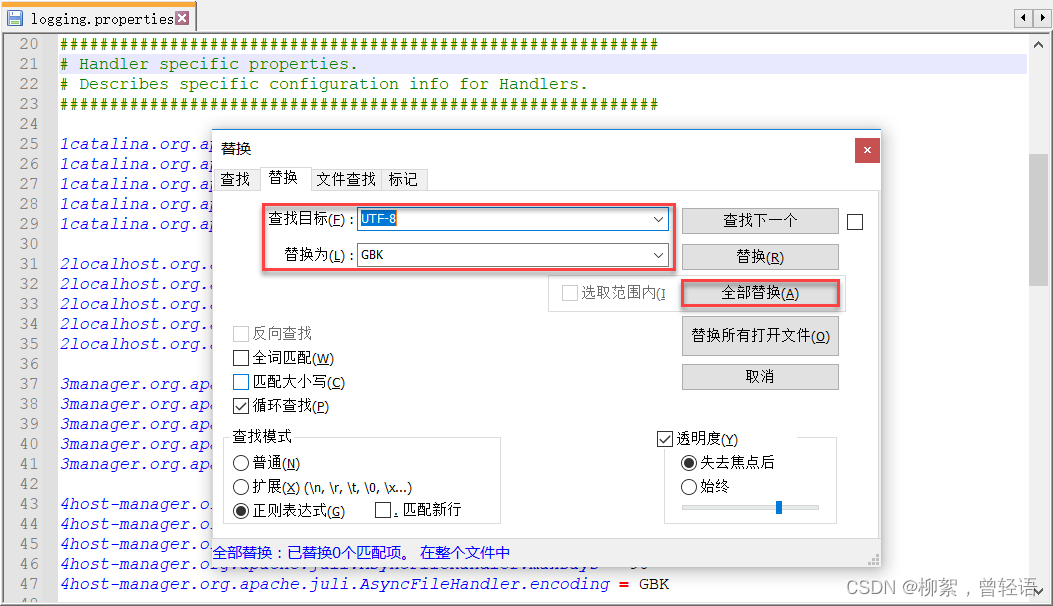Click line 37 '3manager.org' text
This screenshot has width=1053, height=606.
[x=136, y=384]
